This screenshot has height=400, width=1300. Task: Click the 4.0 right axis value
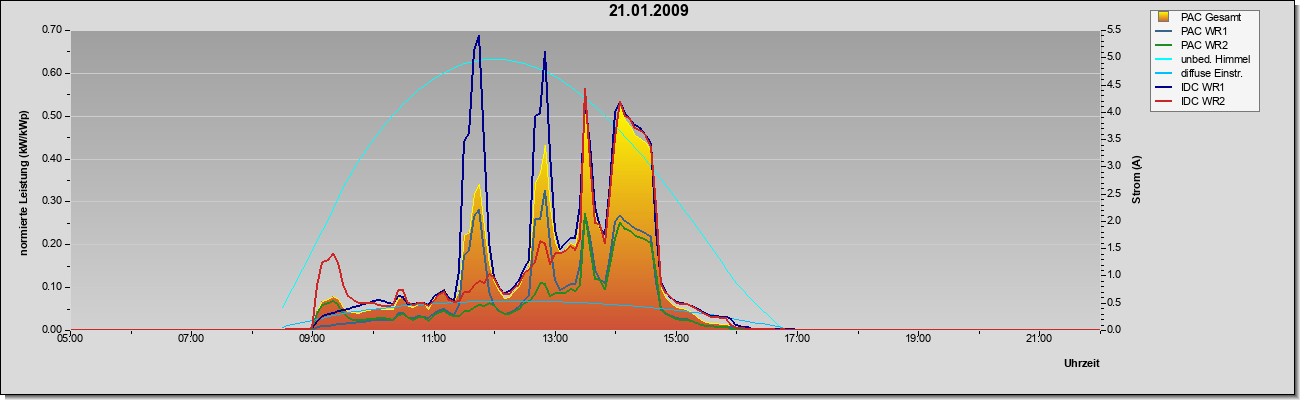tap(1114, 112)
